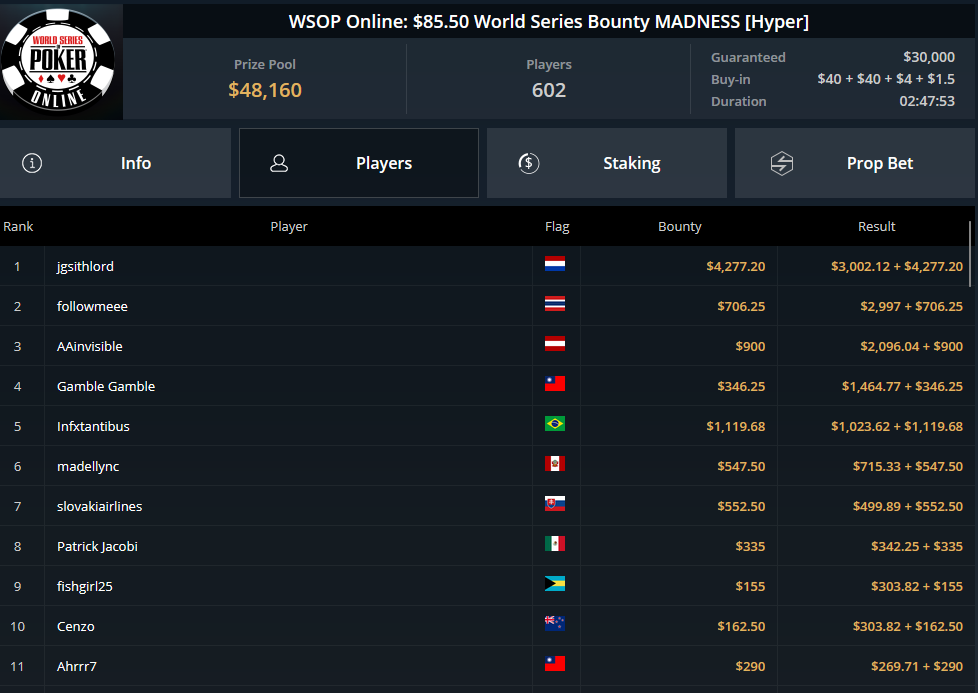This screenshot has width=978, height=693.
Task: Select player slovakiairlines in the list
Action: click(x=100, y=506)
